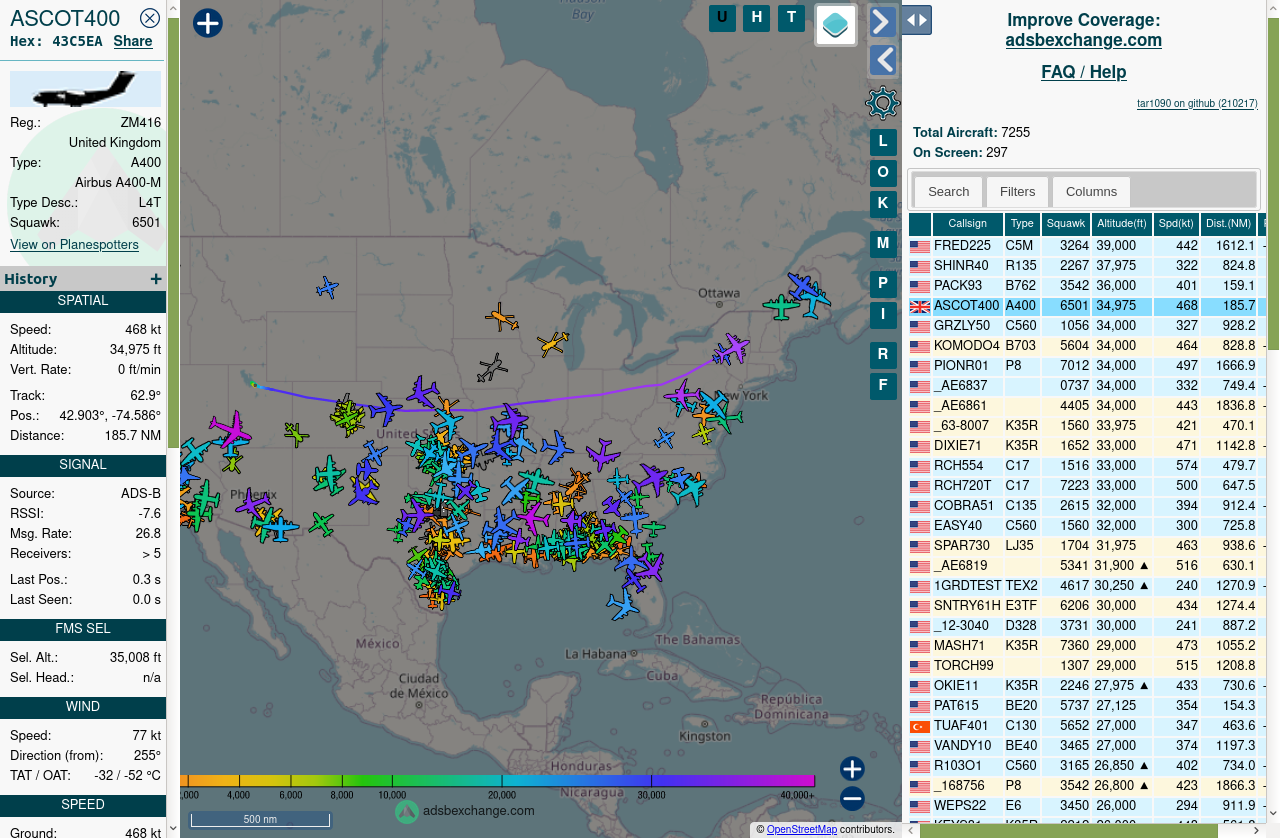
Task: Click the F map option button
Action: click(x=883, y=386)
